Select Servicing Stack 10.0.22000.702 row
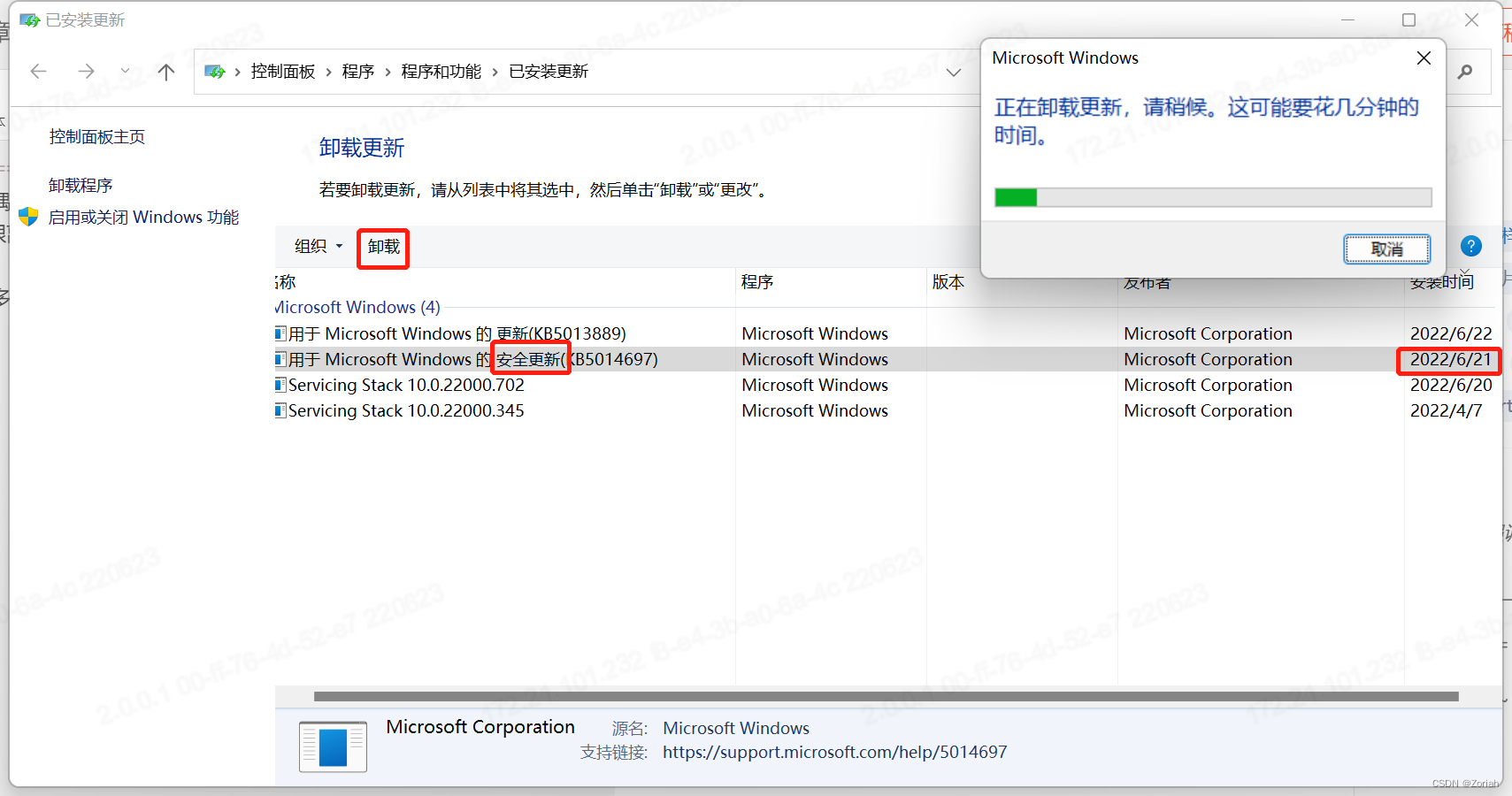Image resolution: width=1512 pixels, height=796 pixels. [x=888, y=385]
